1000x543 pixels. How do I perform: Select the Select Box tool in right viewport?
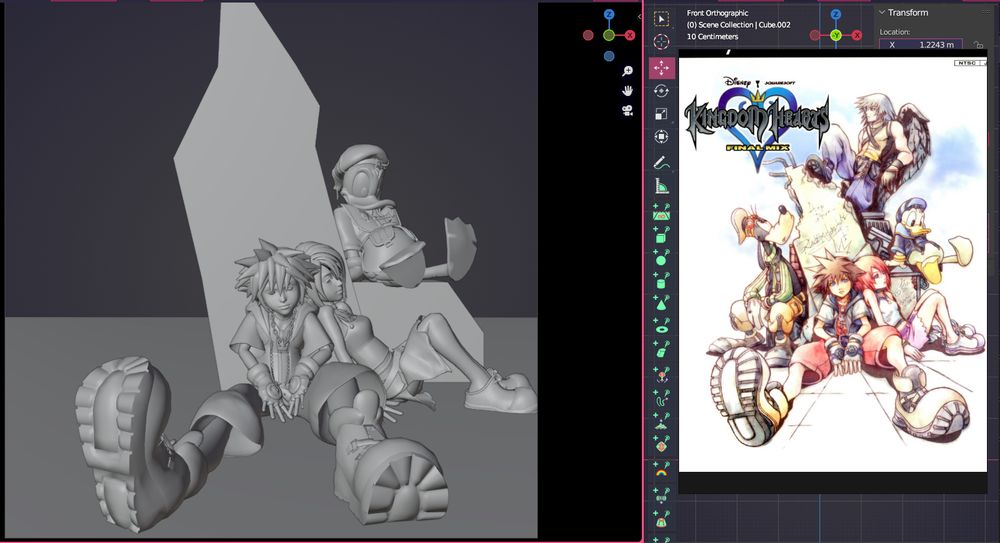[661, 19]
